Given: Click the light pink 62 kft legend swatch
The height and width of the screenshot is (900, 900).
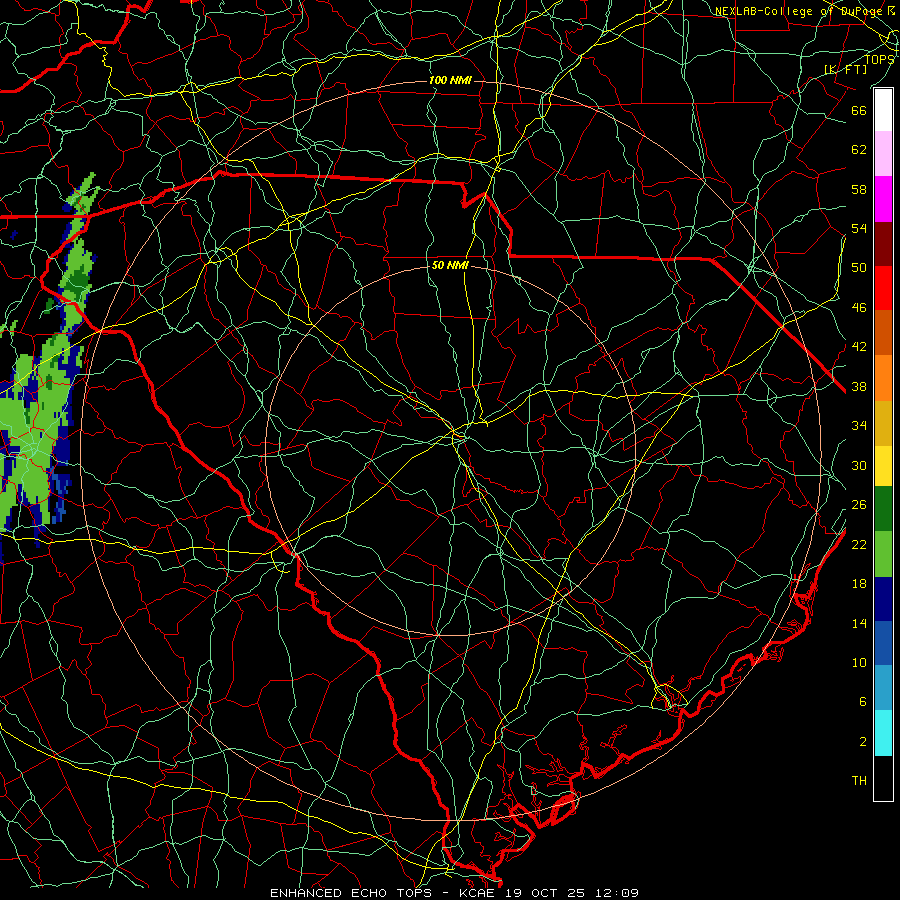Looking at the screenshot, I should tap(883, 153).
